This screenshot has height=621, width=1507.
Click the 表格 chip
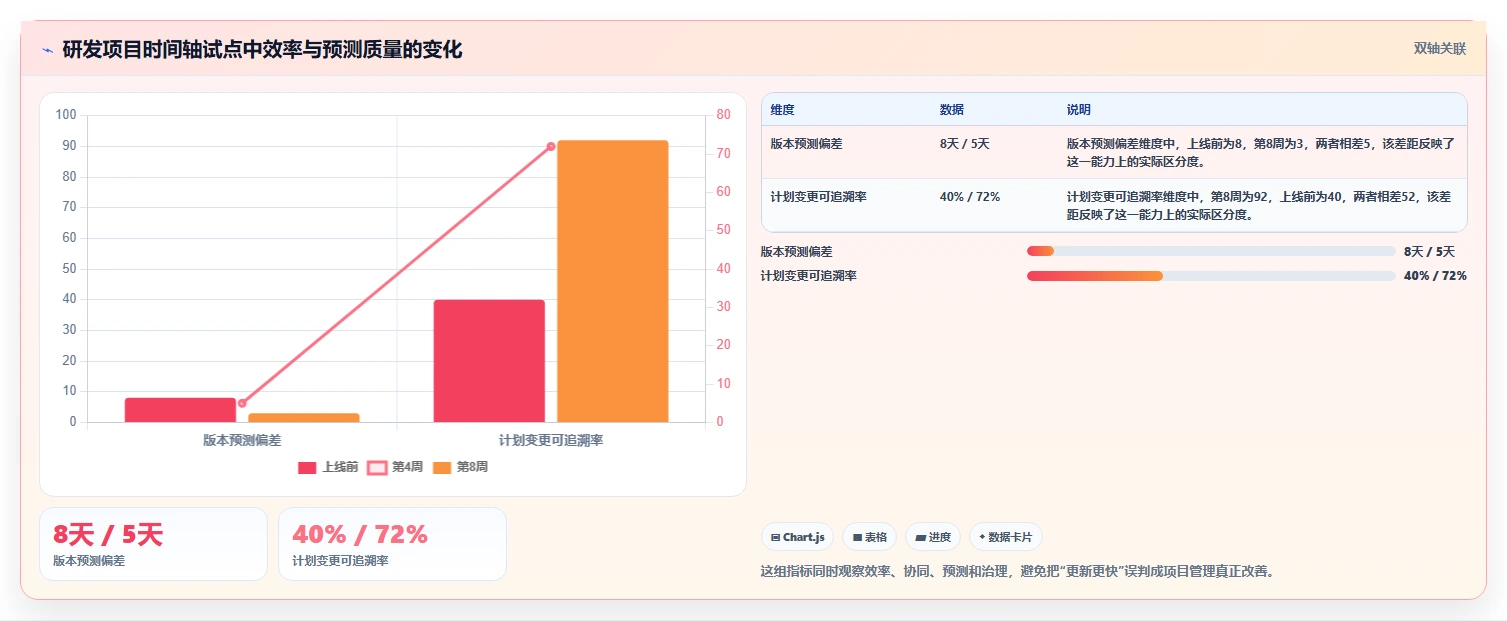click(x=869, y=537)
